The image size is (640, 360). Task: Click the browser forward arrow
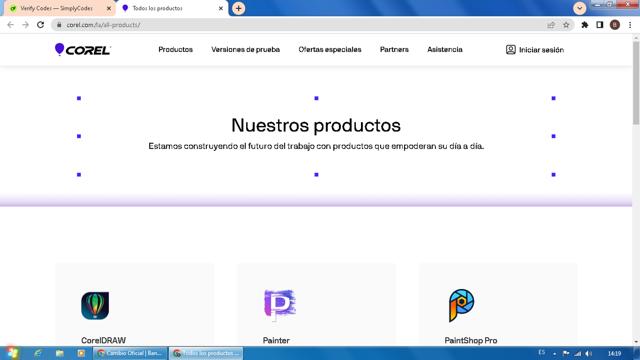tap(25, 25)
